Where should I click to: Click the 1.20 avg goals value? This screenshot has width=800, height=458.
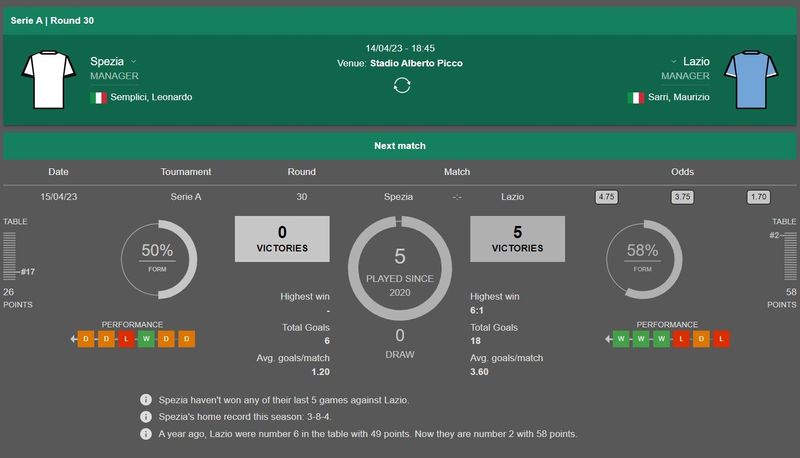click(320, 372)
